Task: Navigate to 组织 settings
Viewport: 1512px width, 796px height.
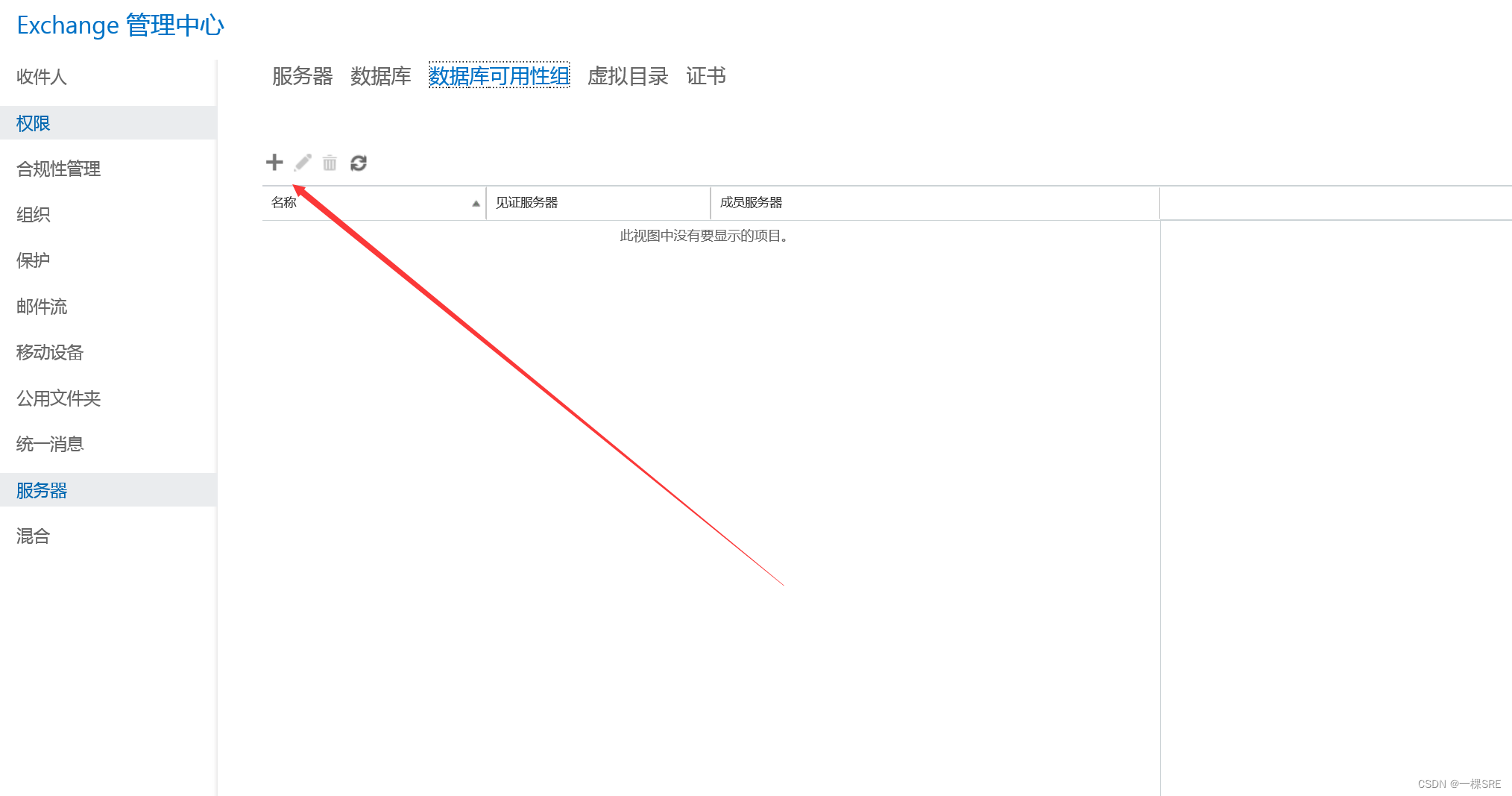Action: click(34, 215)
